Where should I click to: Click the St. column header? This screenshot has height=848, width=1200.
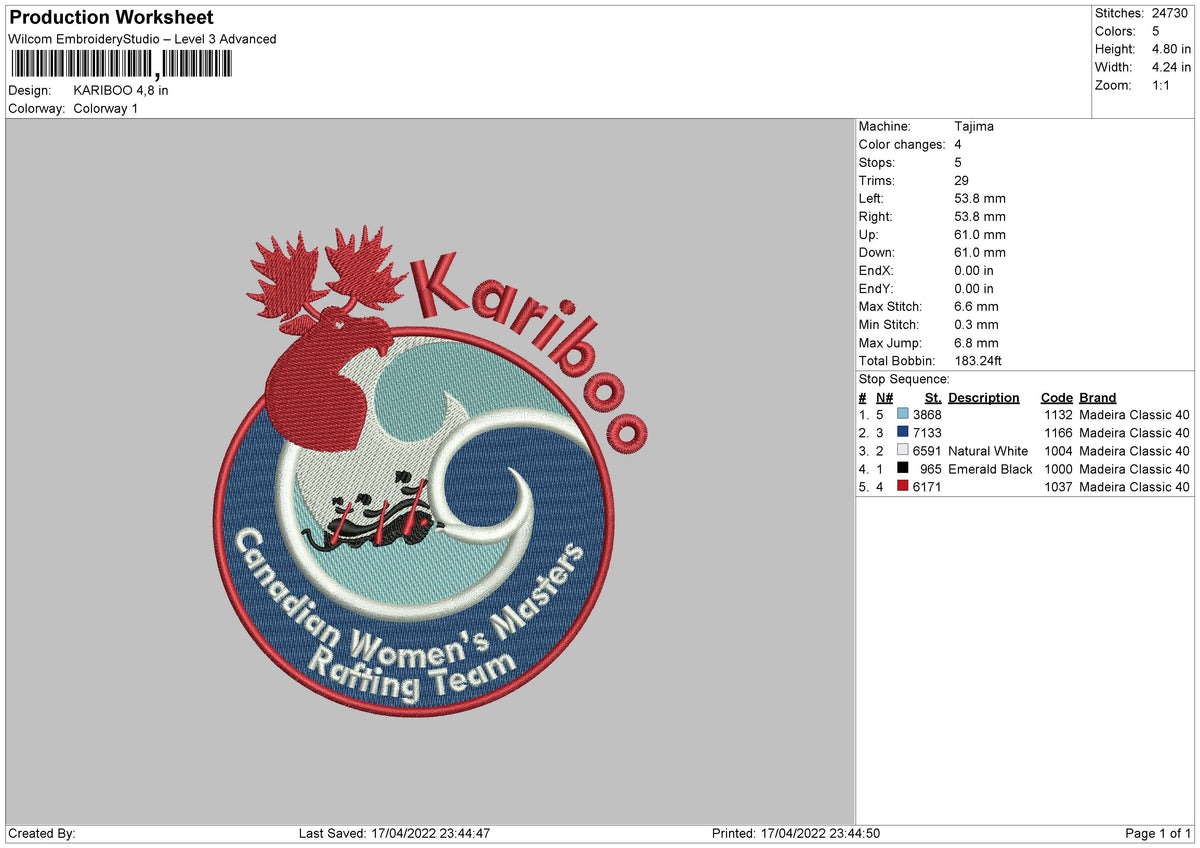[x=931, y=397]
